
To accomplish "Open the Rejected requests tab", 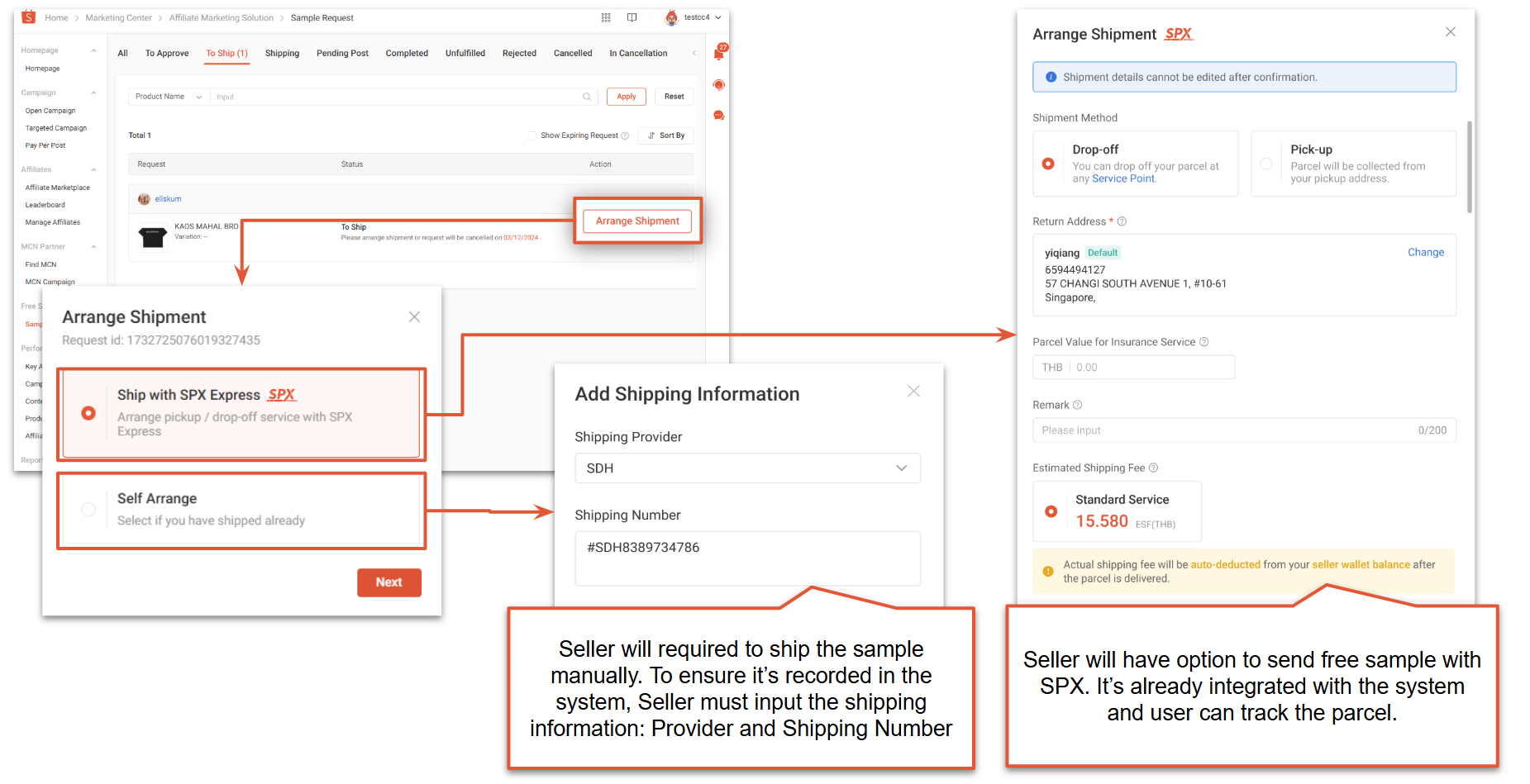I will click(x=519, y=53).
